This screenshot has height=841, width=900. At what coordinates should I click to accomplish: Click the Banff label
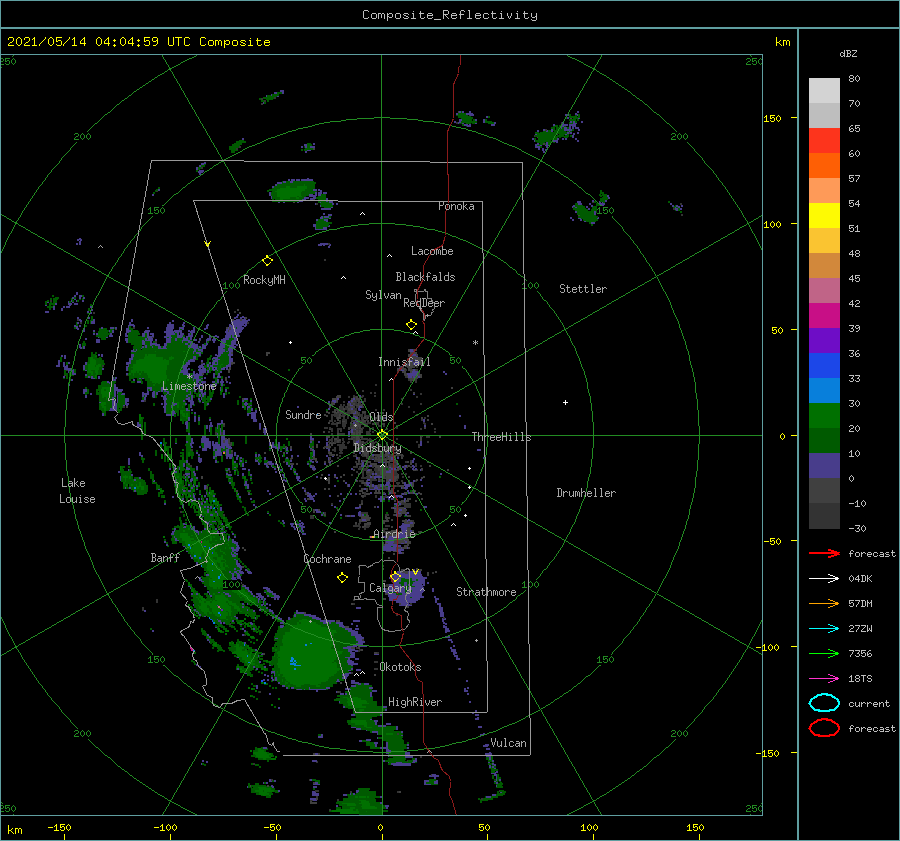(165, 557)
